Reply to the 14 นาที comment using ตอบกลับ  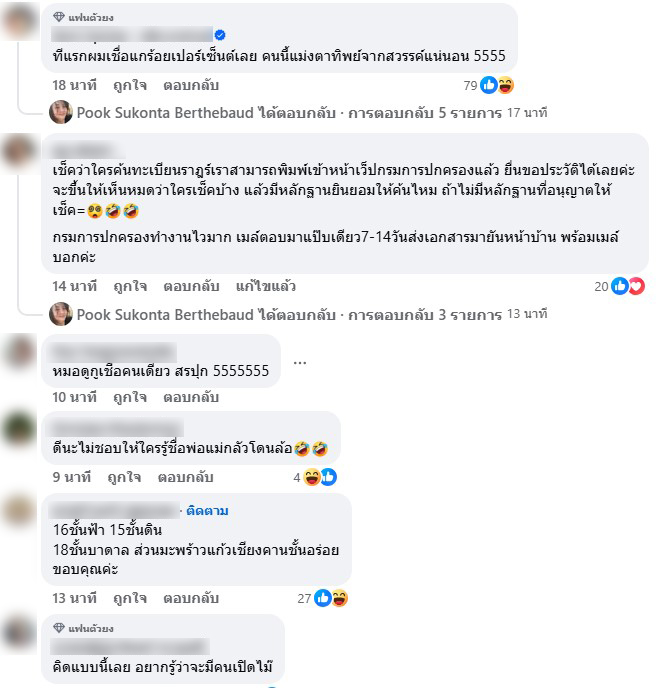point(191,286)
